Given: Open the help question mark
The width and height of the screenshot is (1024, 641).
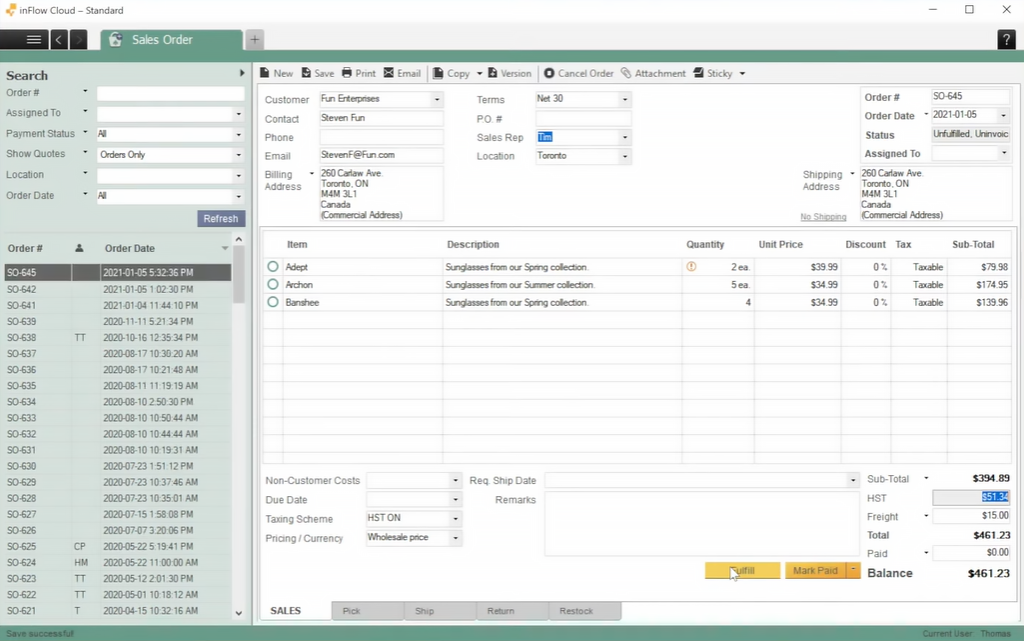Looking at the screenshot, I should pos(1006,40).
